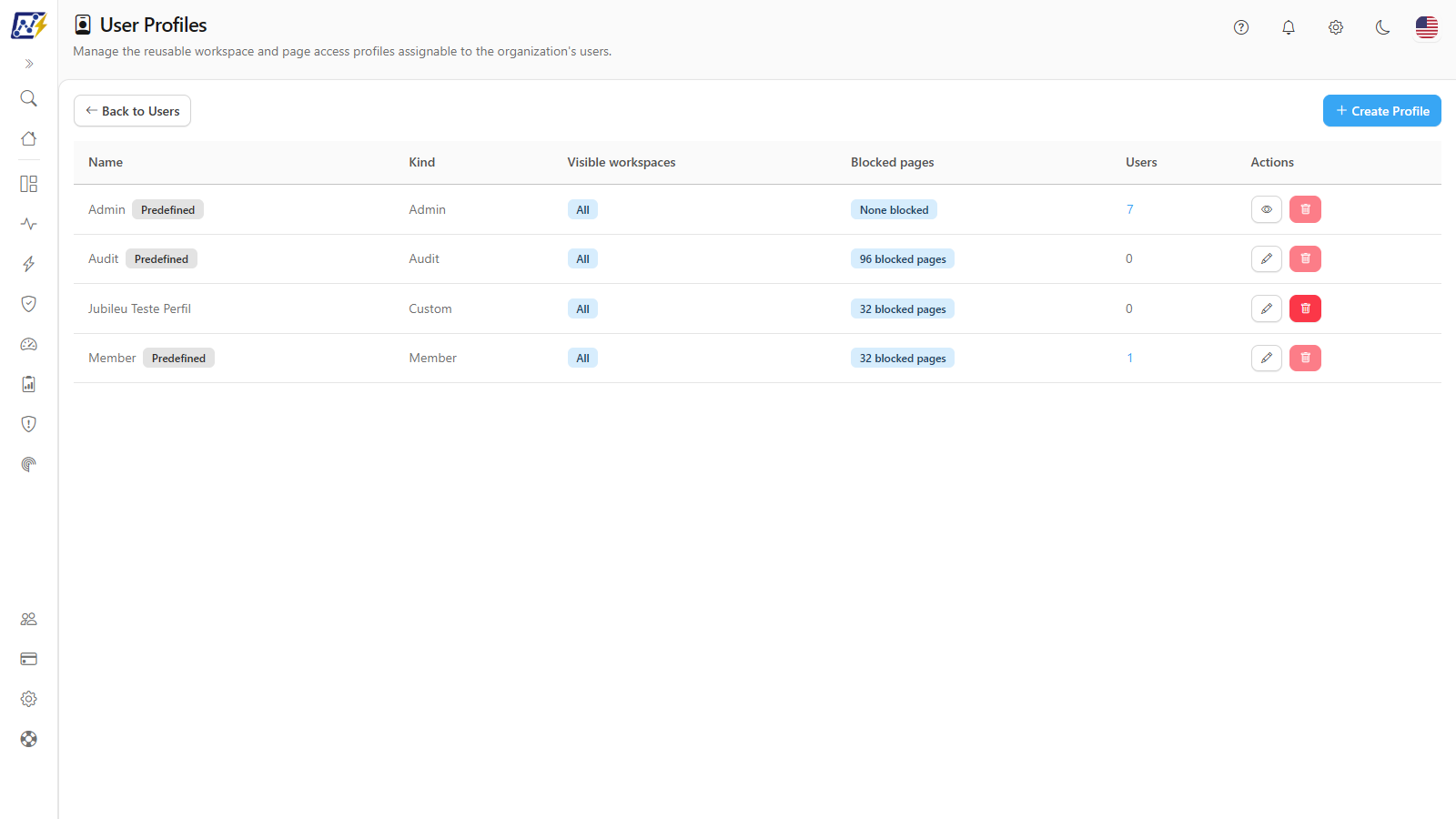Viewport: 1456px width, 819px height.
Task: Delete the Member profile
Action: coord(1305,358)
